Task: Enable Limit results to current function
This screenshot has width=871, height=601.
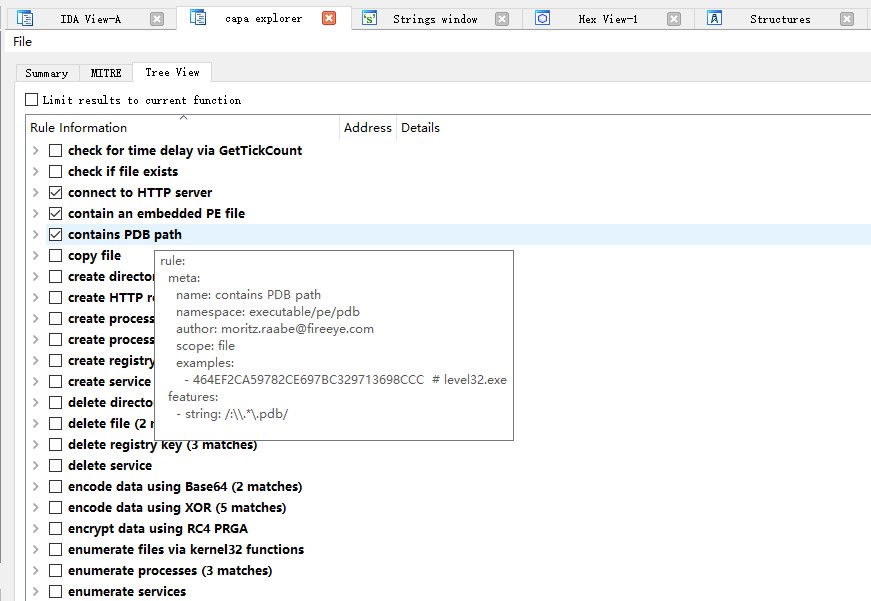Action: [x=32, y=100]
